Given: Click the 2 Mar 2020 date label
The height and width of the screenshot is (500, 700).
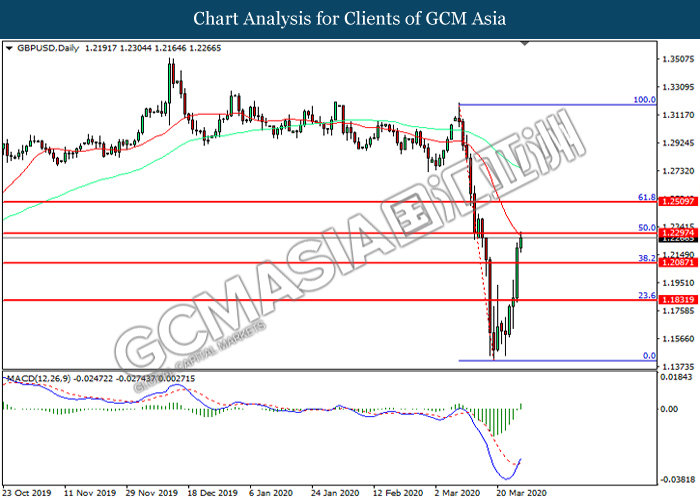Looking at the screenshot, I should pyautogui.click(x=457, y=493).
